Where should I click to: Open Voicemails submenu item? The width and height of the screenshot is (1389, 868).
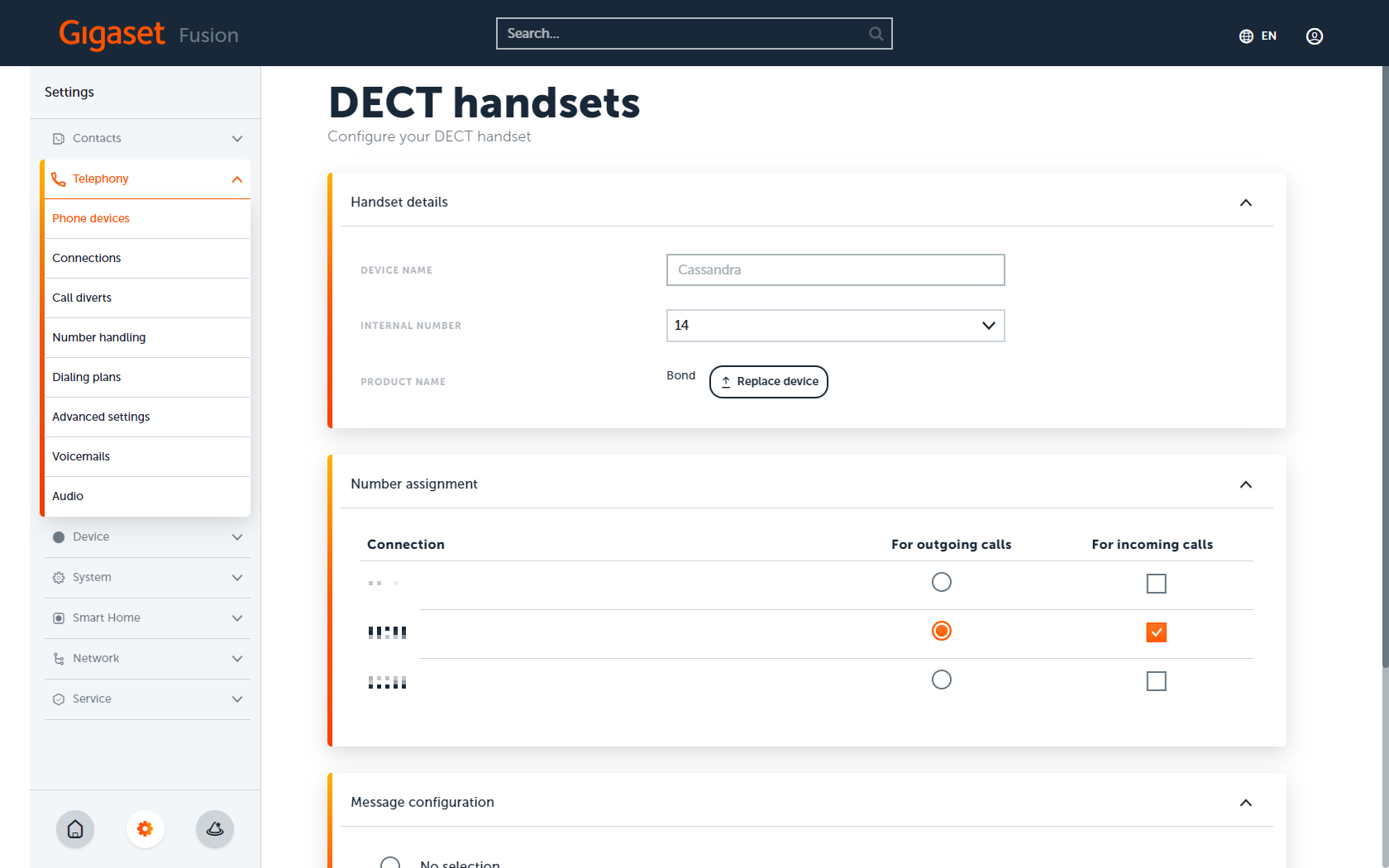point(147,457)
